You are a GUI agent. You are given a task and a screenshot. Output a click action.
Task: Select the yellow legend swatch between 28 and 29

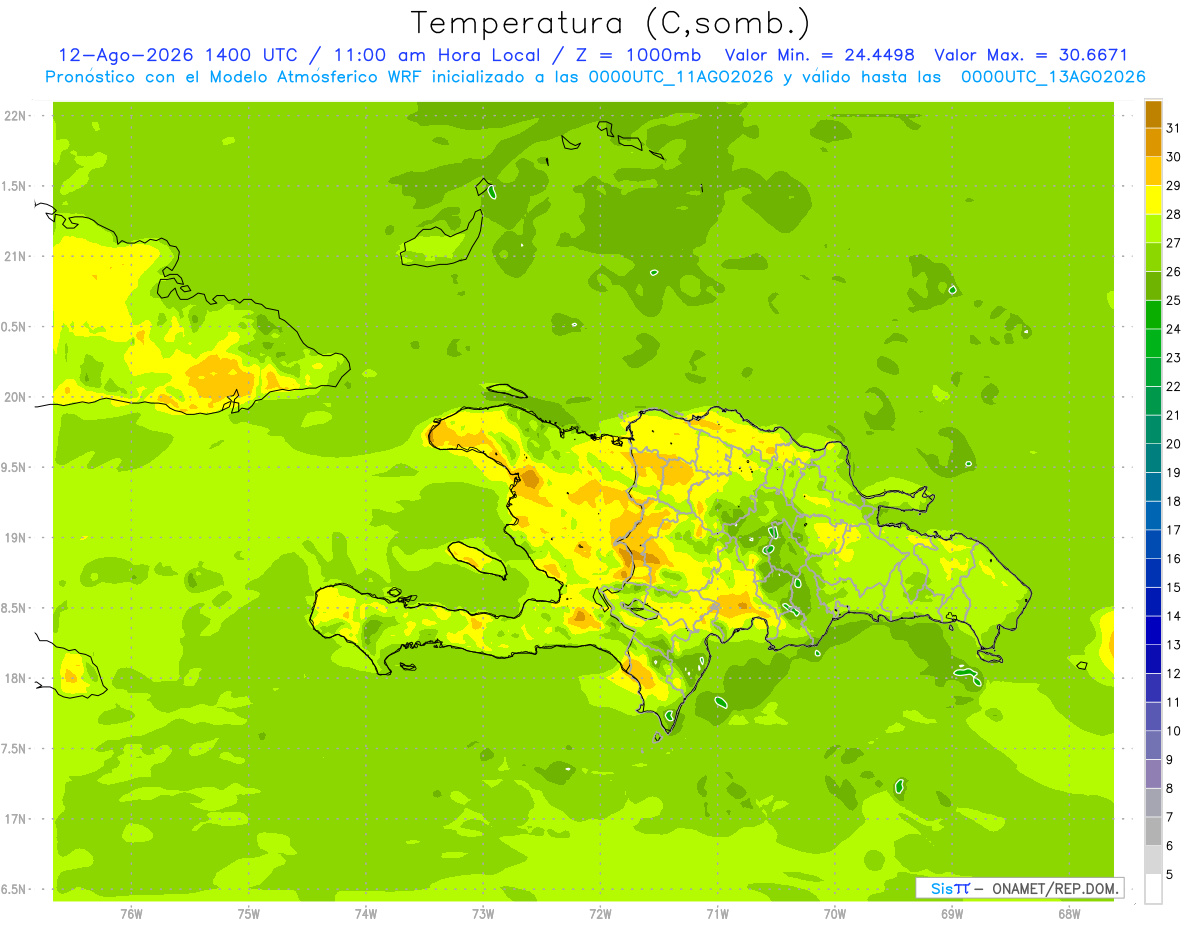click(x=1153, y=200)
